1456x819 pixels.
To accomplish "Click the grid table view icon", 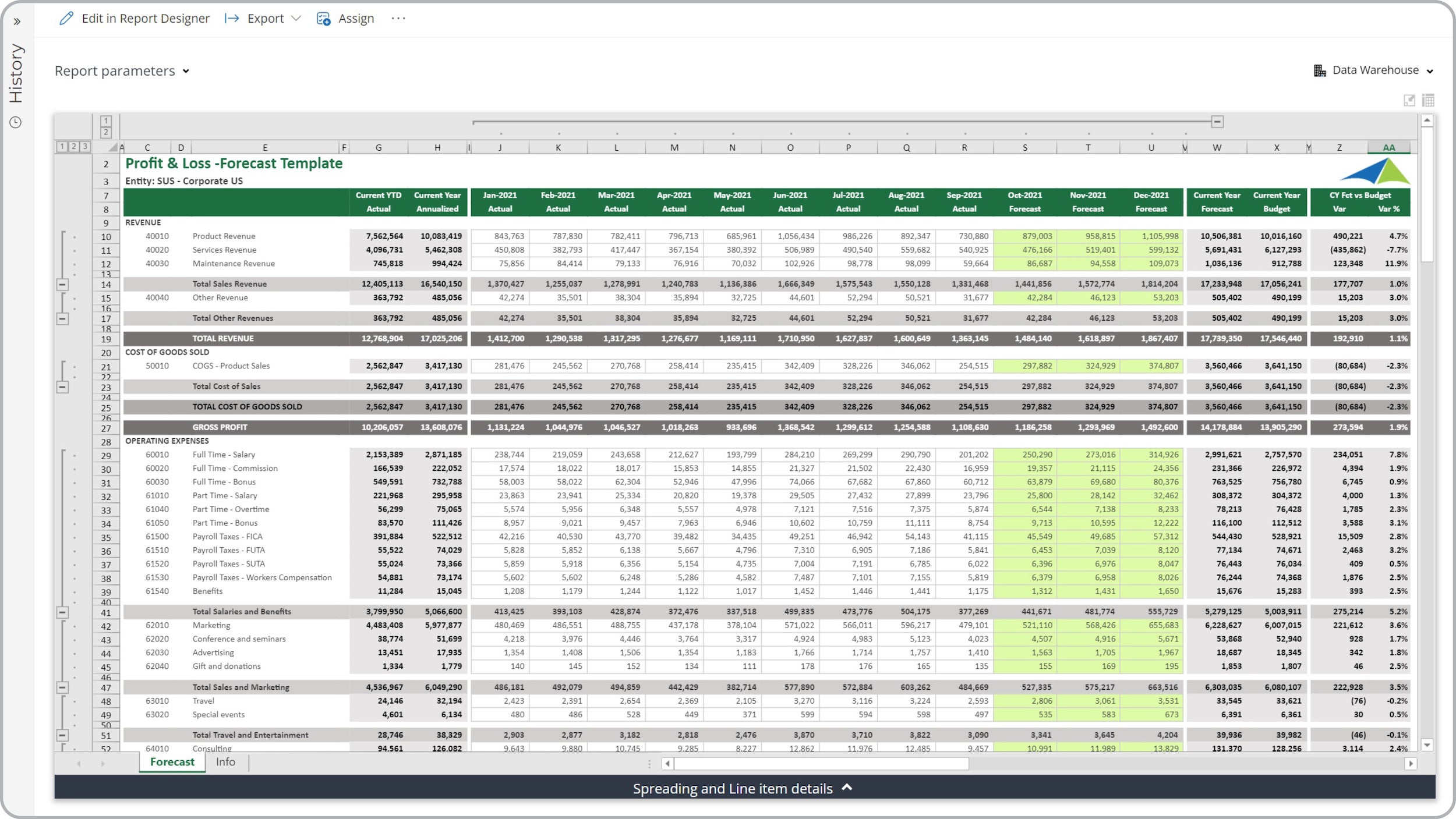I will click(1428, 100).
